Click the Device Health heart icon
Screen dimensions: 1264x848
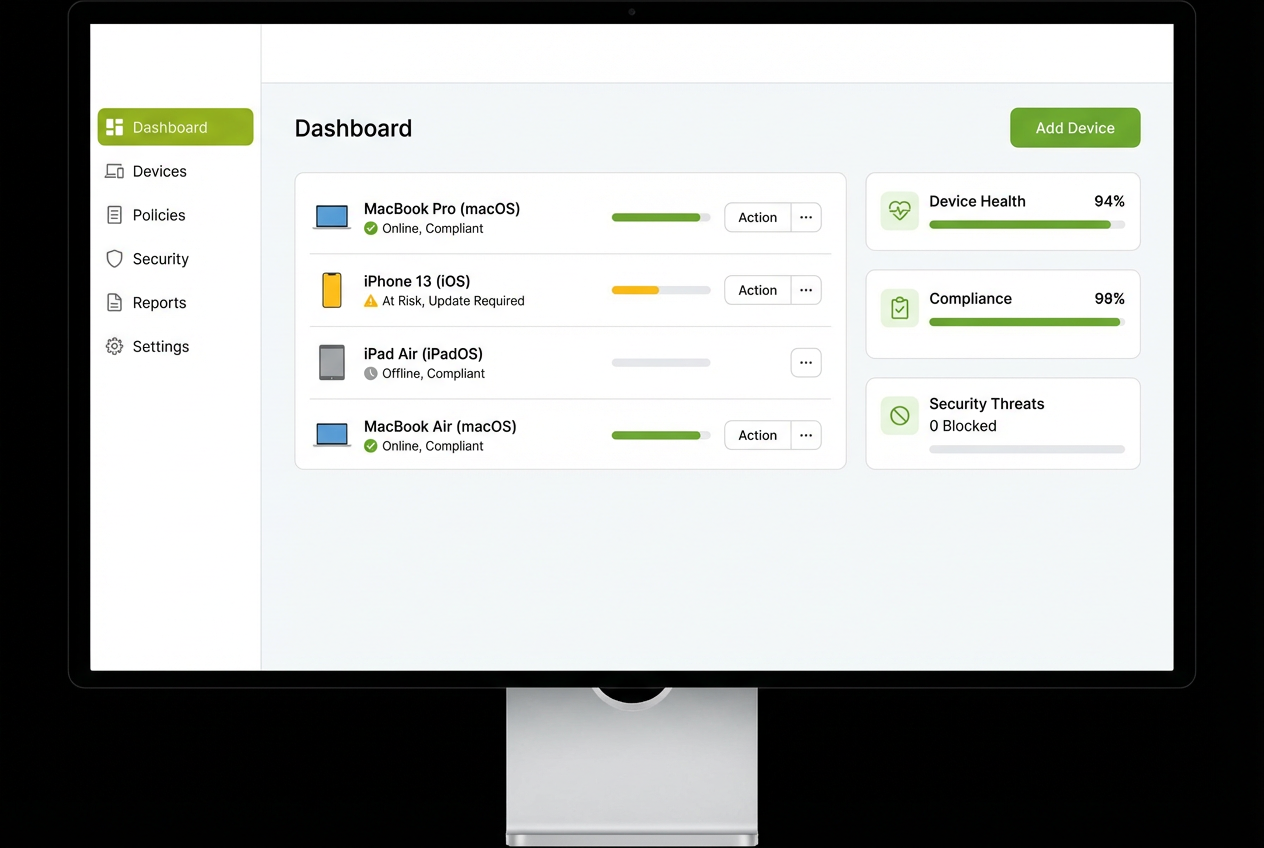tap(899, 211)
